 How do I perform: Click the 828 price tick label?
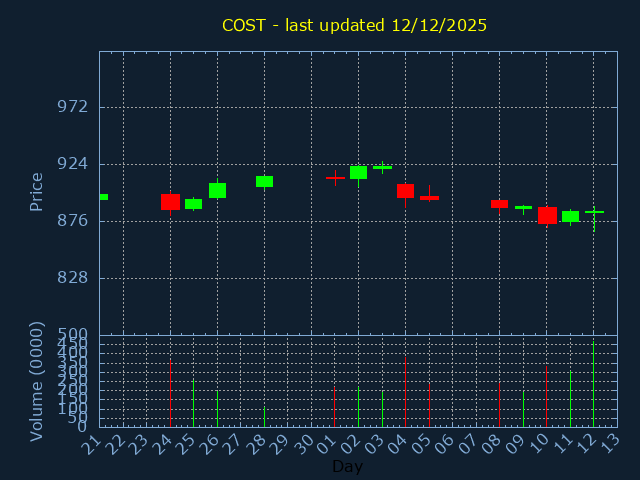point(73,278)
